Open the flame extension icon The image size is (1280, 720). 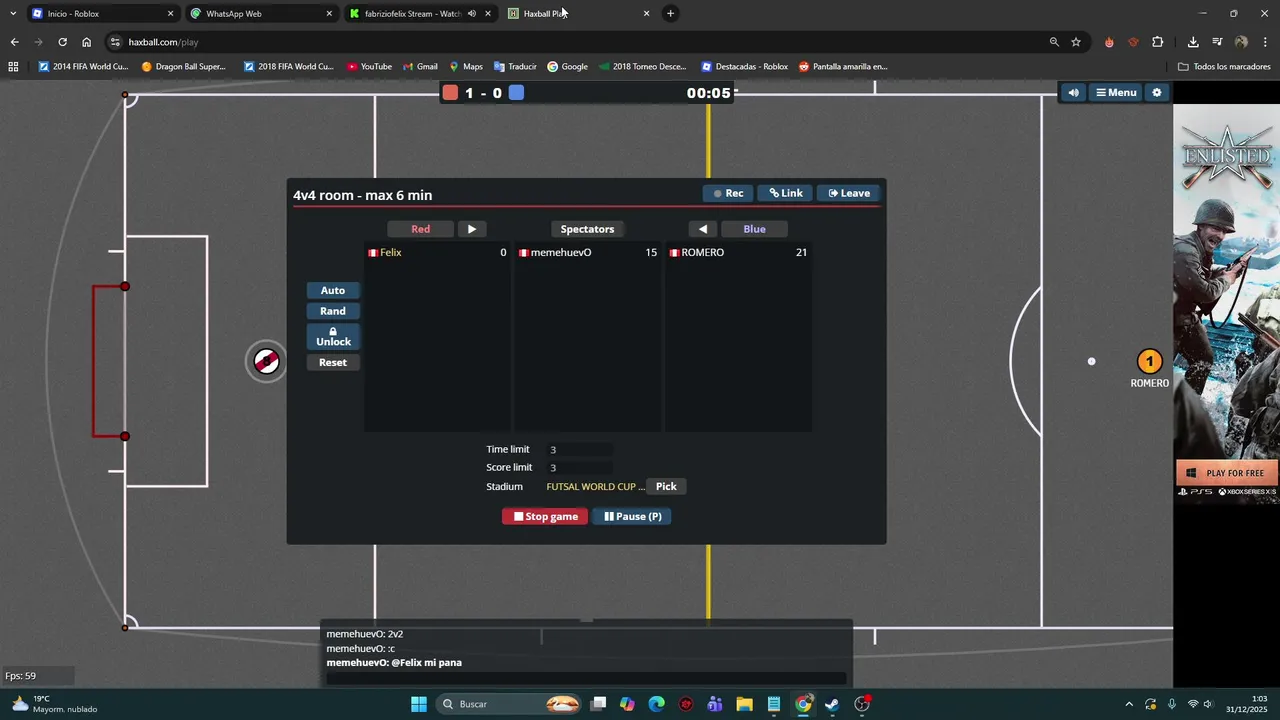pos(1109,42)
